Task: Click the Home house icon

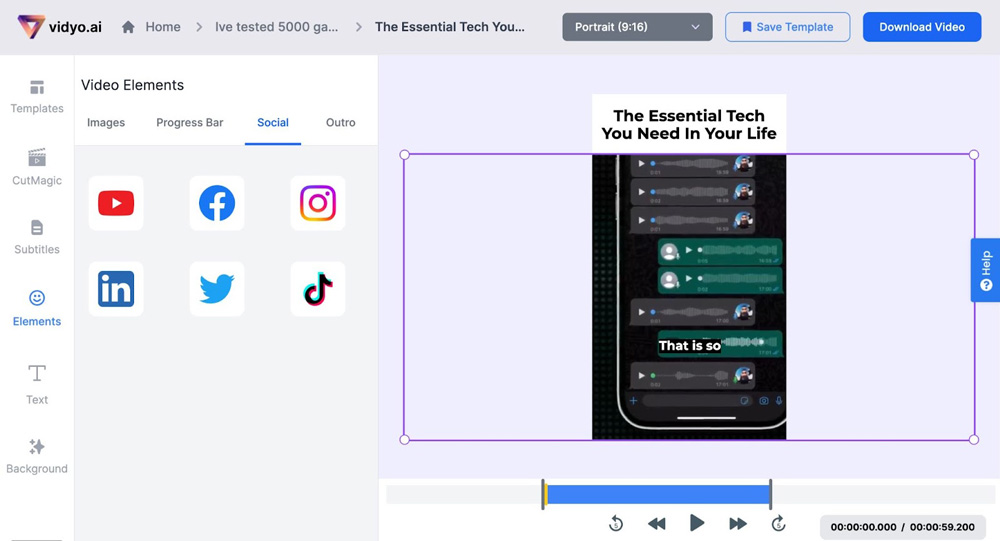Action: [x=128, y=27]
